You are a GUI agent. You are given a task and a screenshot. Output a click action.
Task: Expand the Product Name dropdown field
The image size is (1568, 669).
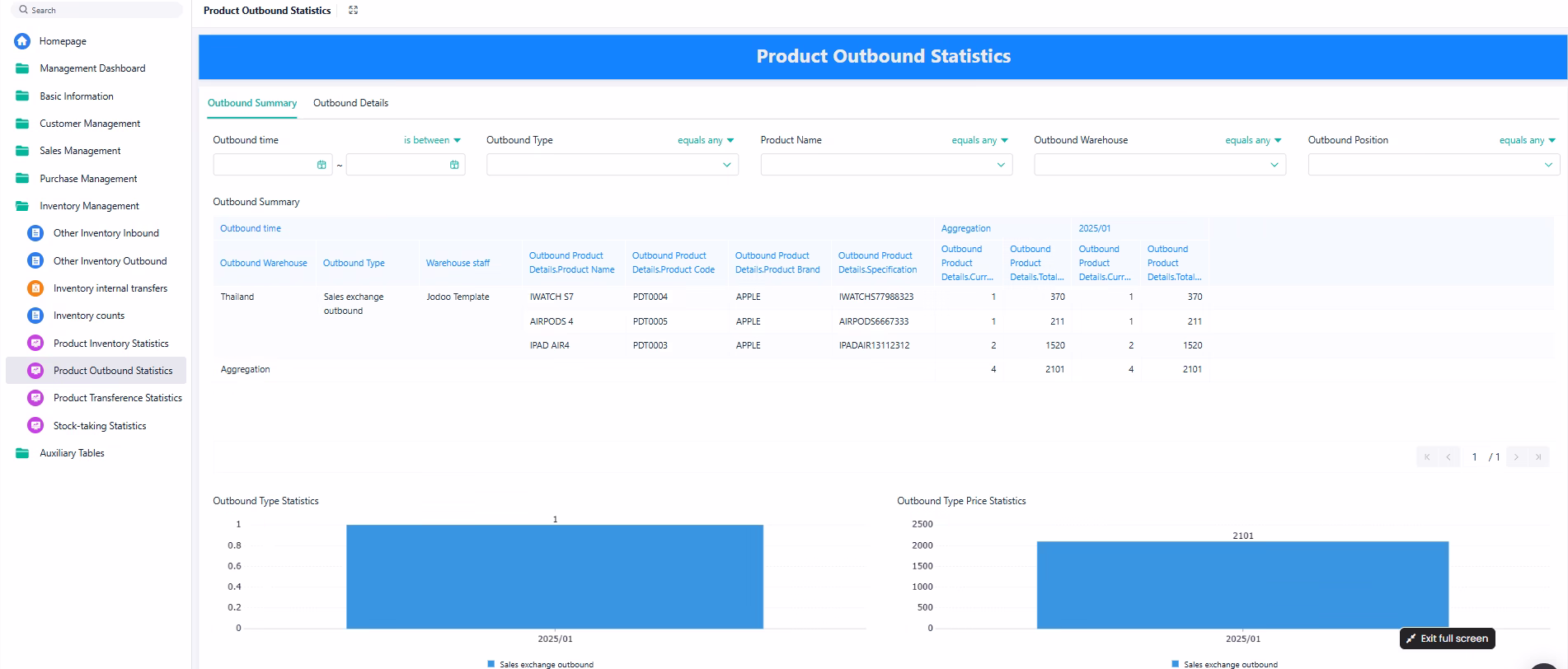point(885,165)
